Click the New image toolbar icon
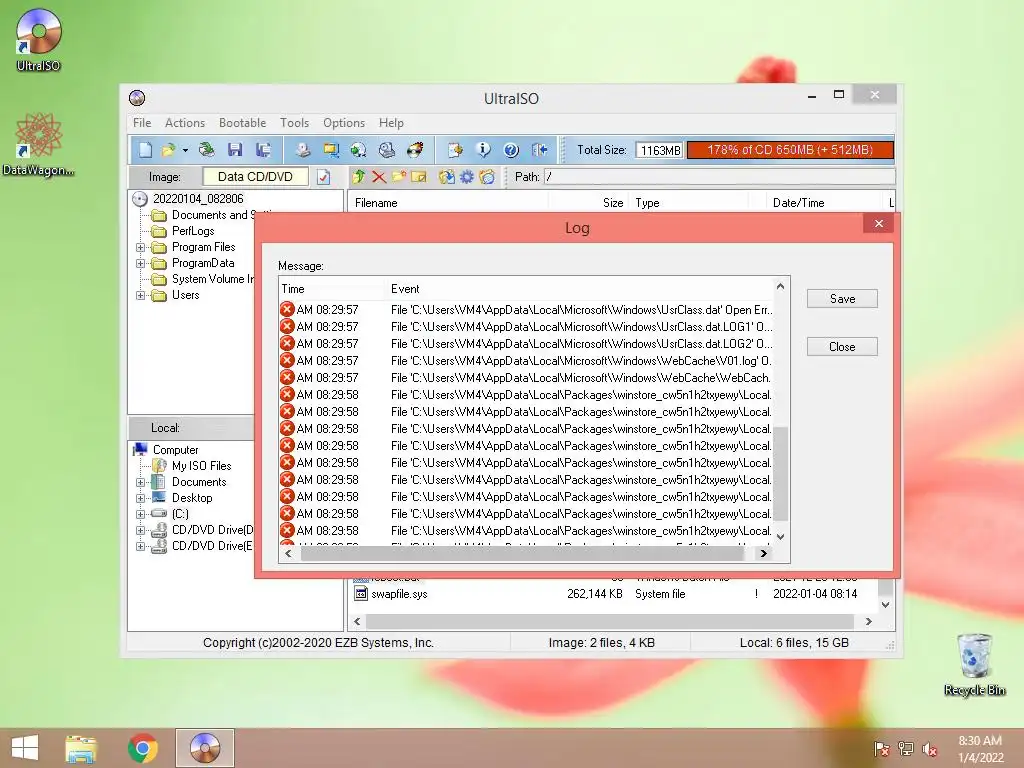This screenshot has width=1024, height=768. 145,150
